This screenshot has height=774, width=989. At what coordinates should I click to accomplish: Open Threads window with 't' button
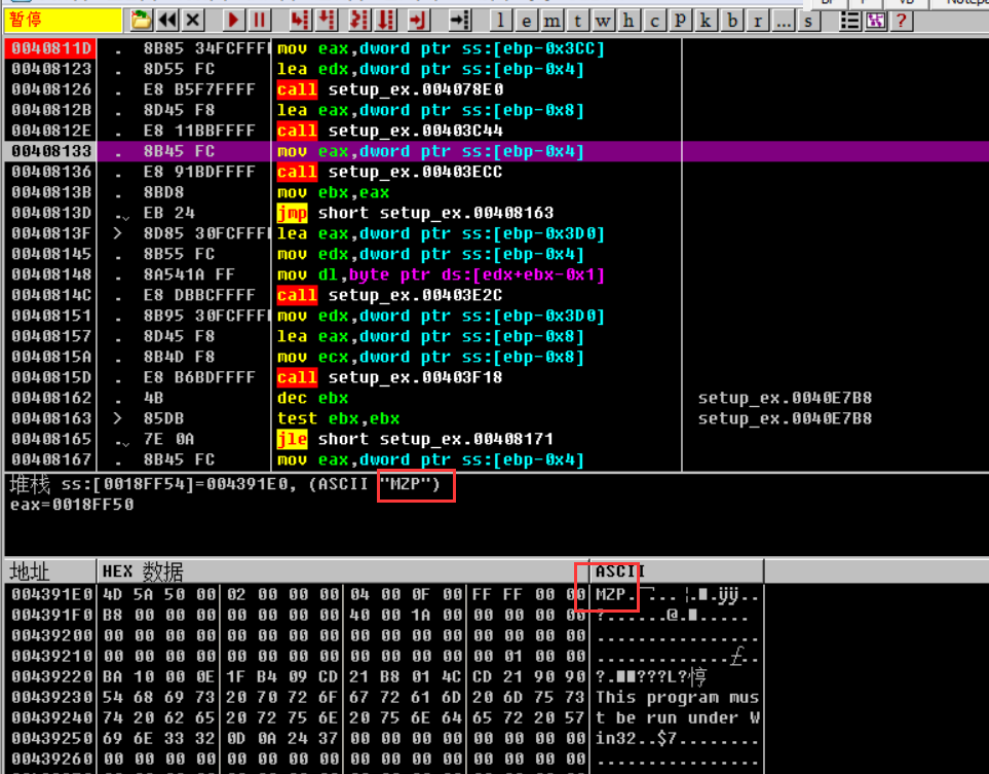[x=578, y=21]
